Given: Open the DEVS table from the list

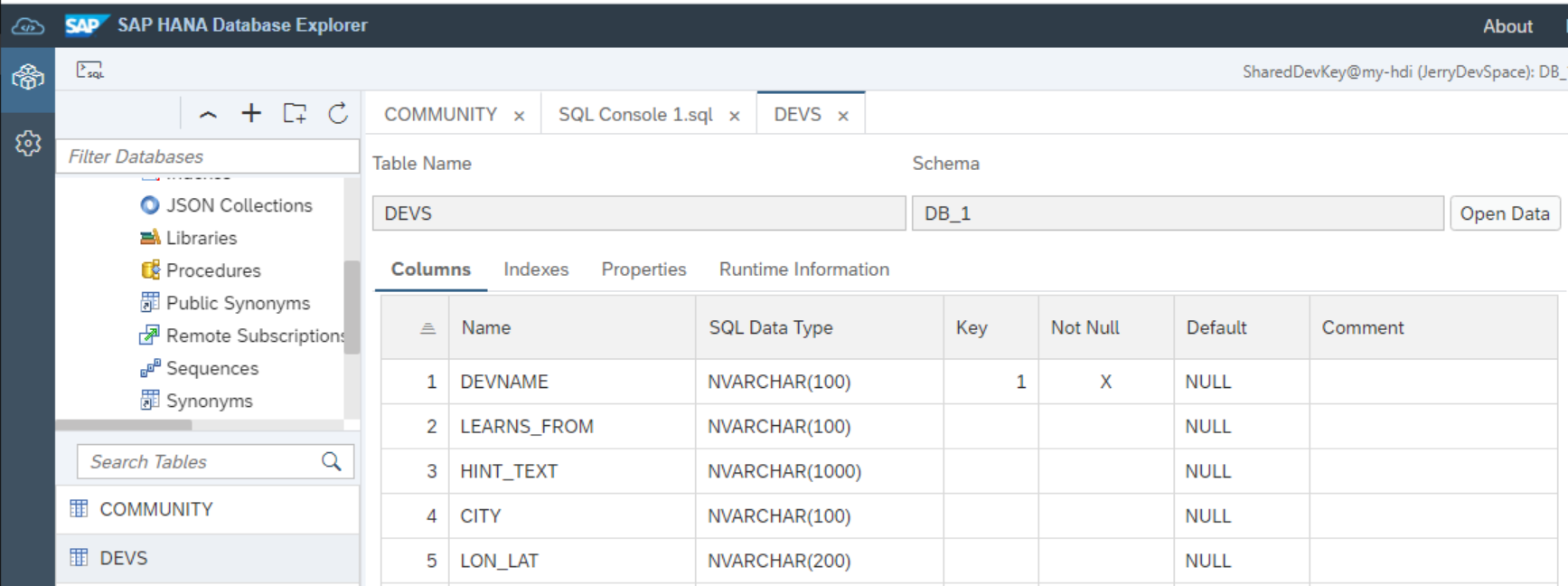Looking at the screenshot, I should [x=207, y=558].
